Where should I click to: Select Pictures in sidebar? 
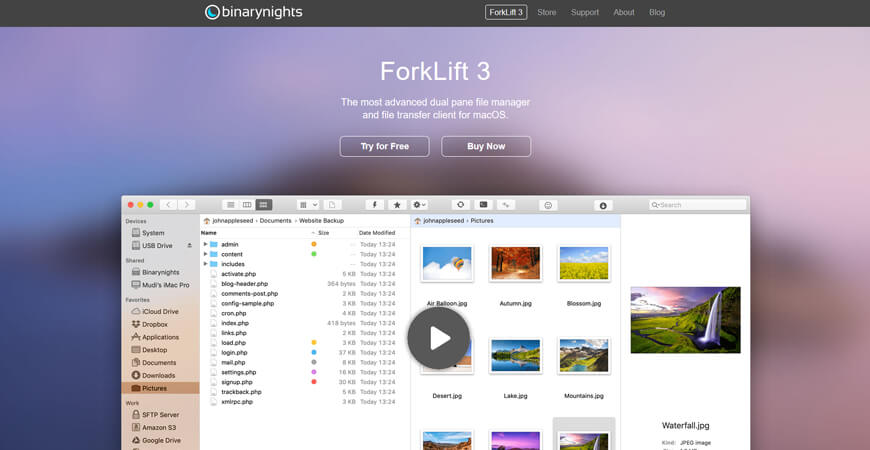[x=160, y=388]
